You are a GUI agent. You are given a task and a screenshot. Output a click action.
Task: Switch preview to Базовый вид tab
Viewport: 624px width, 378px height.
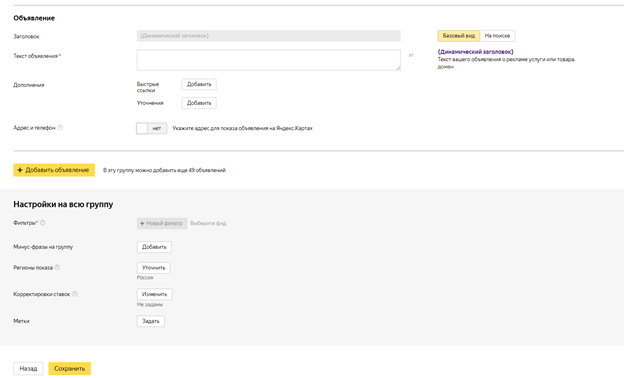[459, 36]
